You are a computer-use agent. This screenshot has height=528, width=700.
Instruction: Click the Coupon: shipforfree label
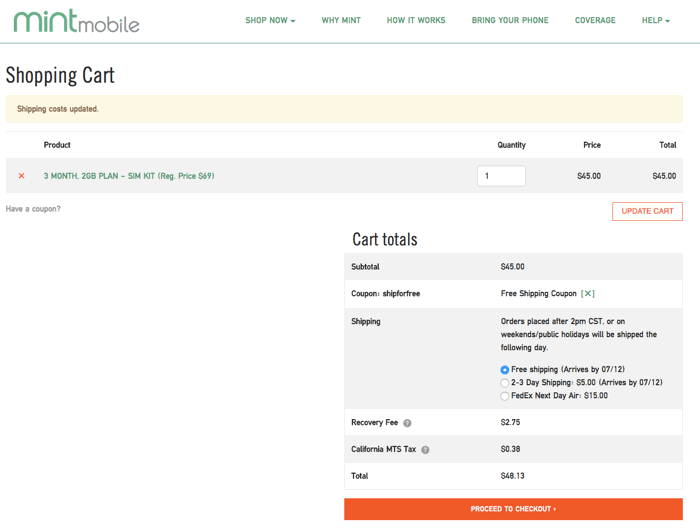[386, 293]
